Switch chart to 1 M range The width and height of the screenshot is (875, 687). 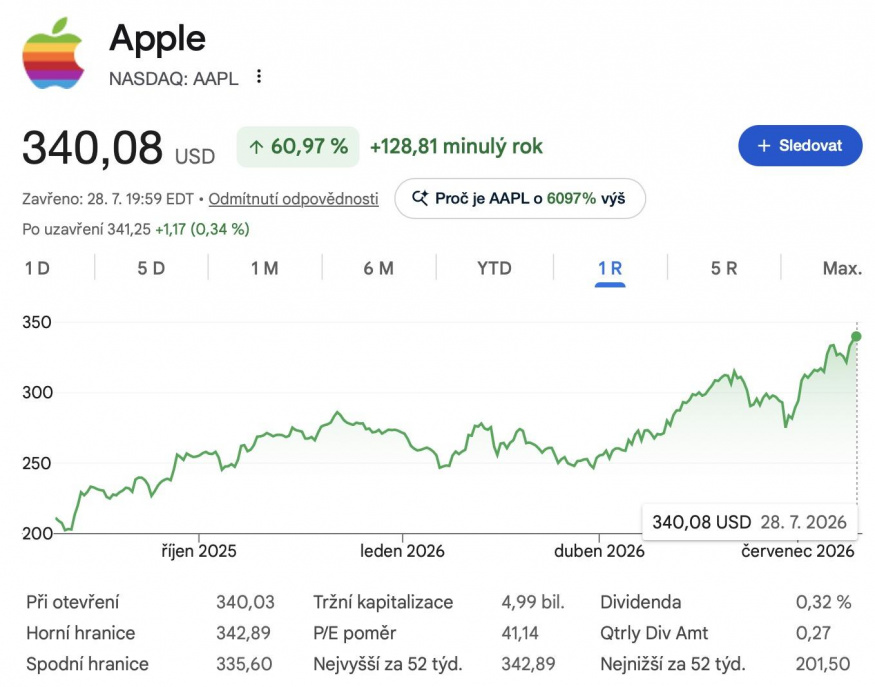coord(265,268)
